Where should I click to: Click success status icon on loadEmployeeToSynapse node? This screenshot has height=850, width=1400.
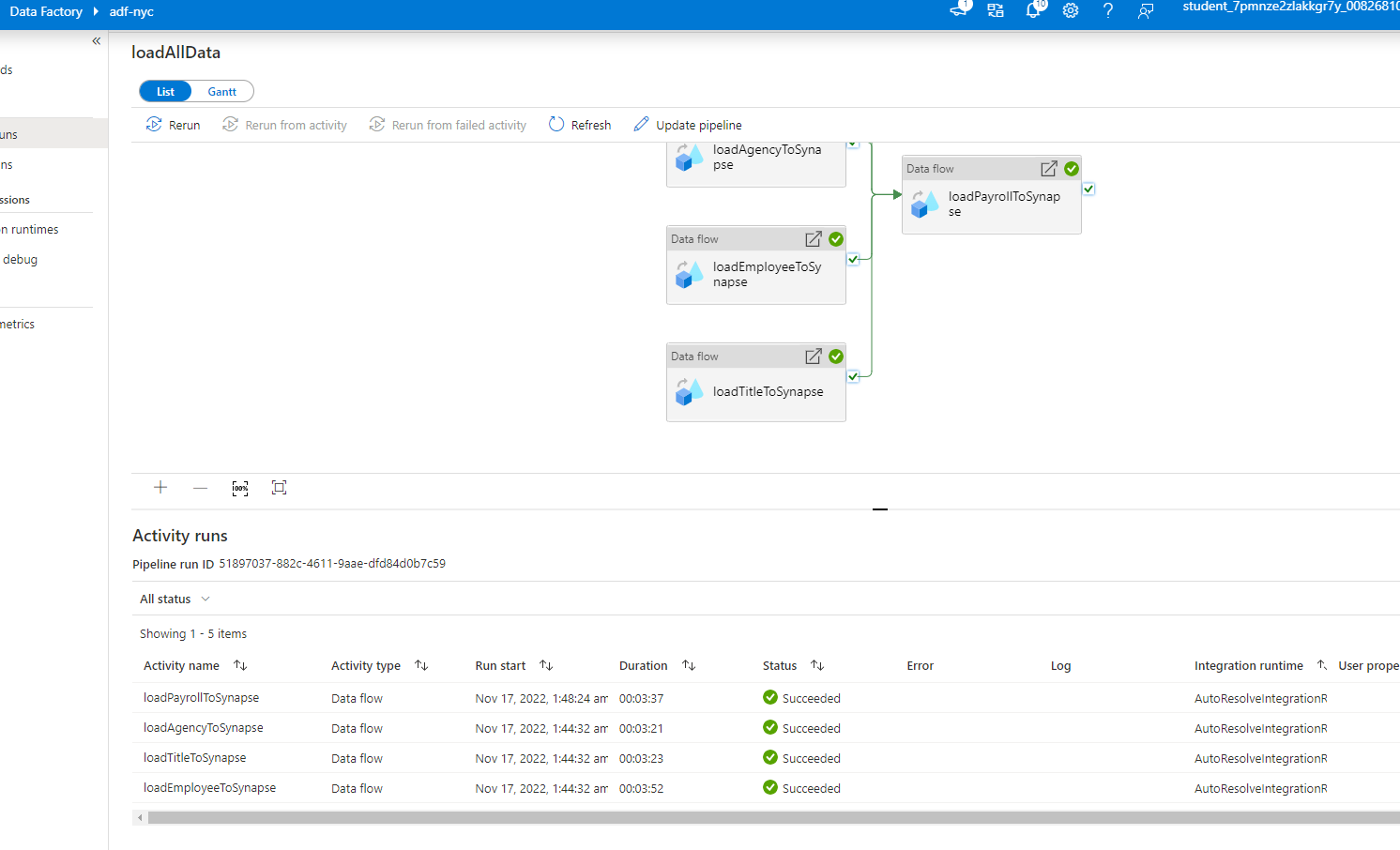836,239
